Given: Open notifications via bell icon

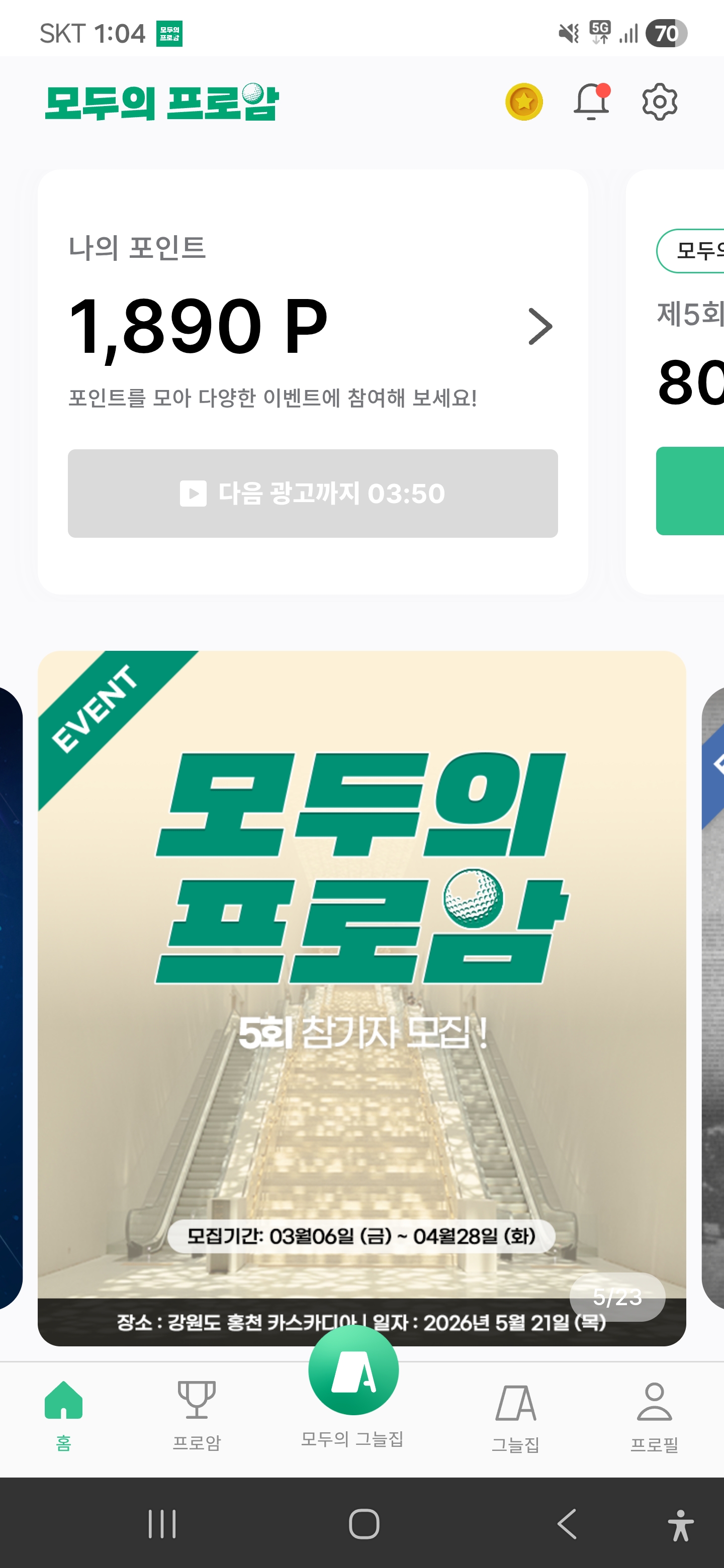Looking at the screenshot, I should [x=591, y=101].
